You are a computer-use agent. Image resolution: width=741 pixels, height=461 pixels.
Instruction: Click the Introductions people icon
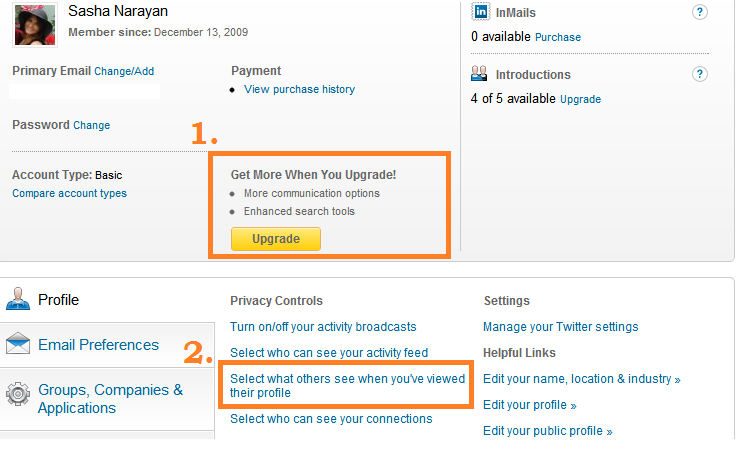tap(479, 73)
